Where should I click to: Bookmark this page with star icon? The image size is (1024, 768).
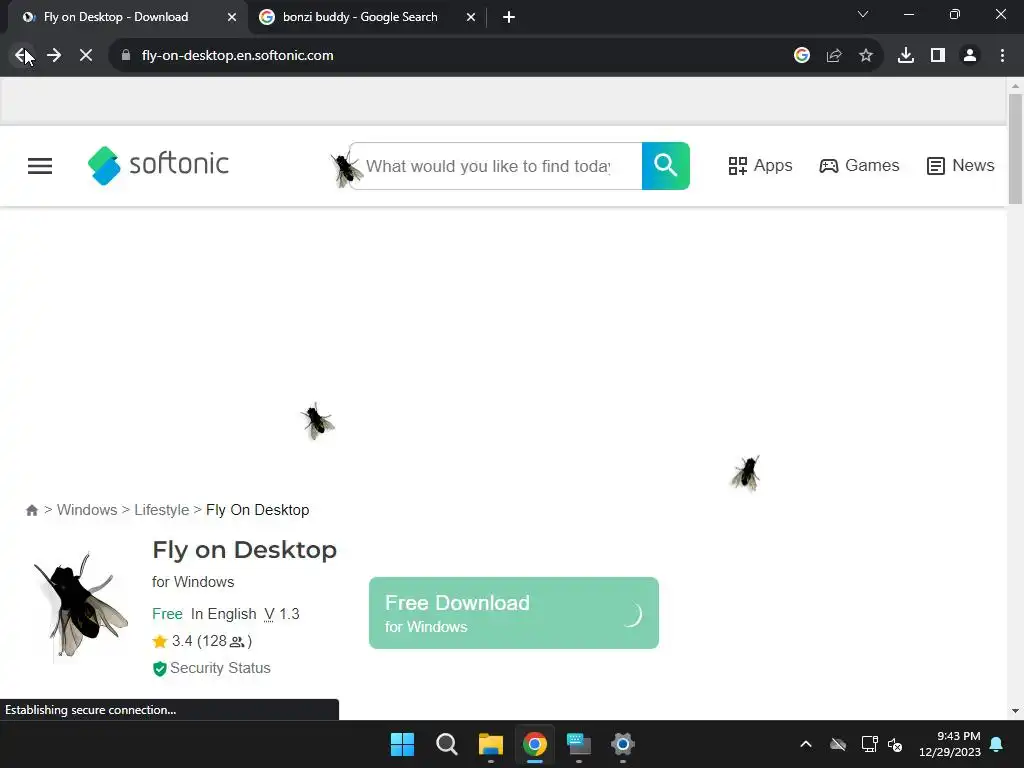click(x=866, y=56)
